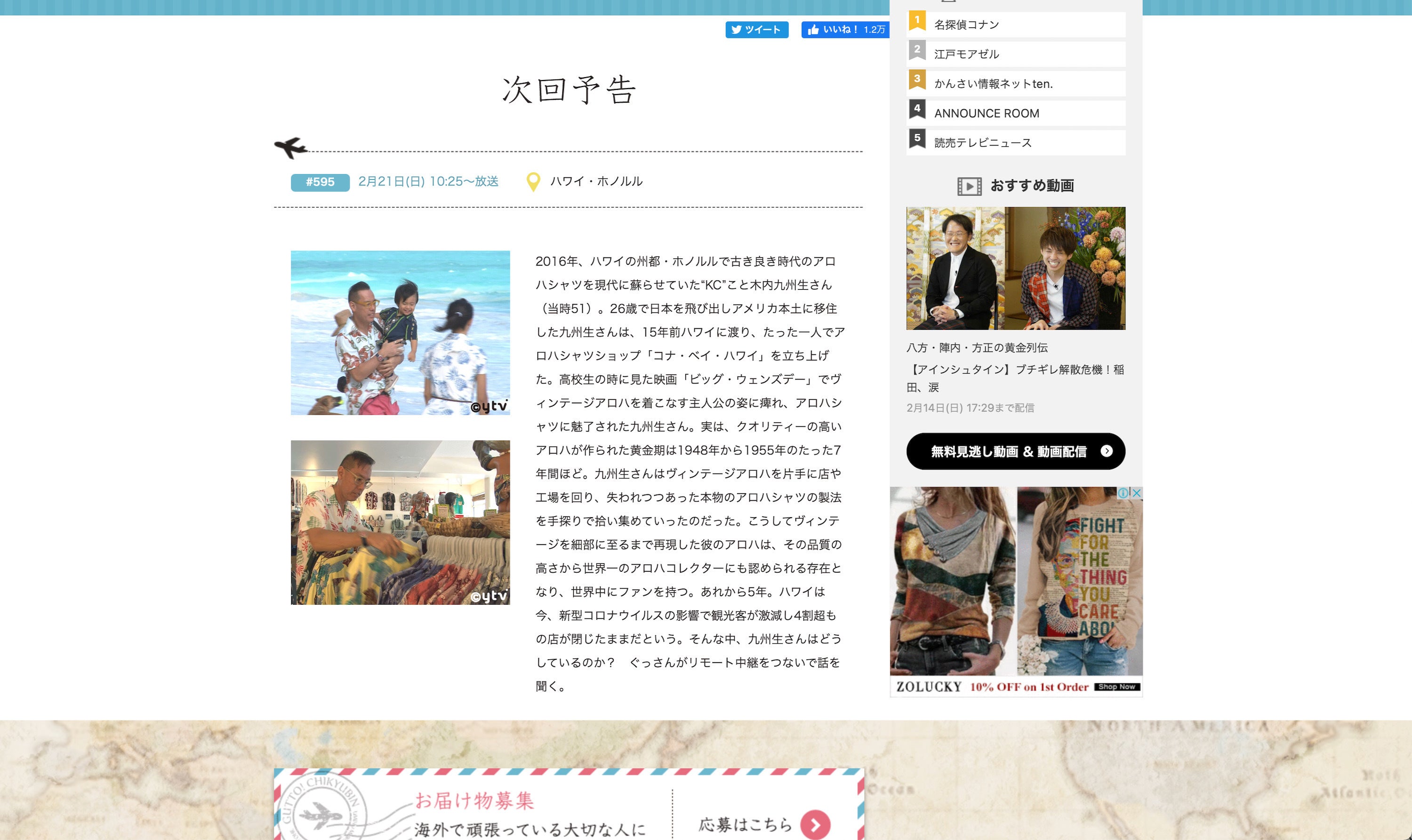Image resolution: width=1412 pixels, height=840 pixels.
Task: Select かんさい情報ネットten. in ranking
Action: click(x=993, y=84)
